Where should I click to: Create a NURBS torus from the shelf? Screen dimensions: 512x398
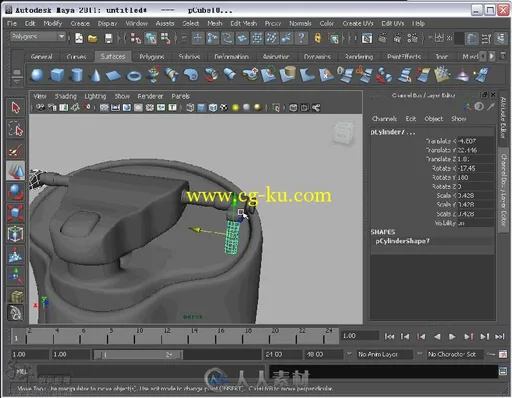coord(134,76)
